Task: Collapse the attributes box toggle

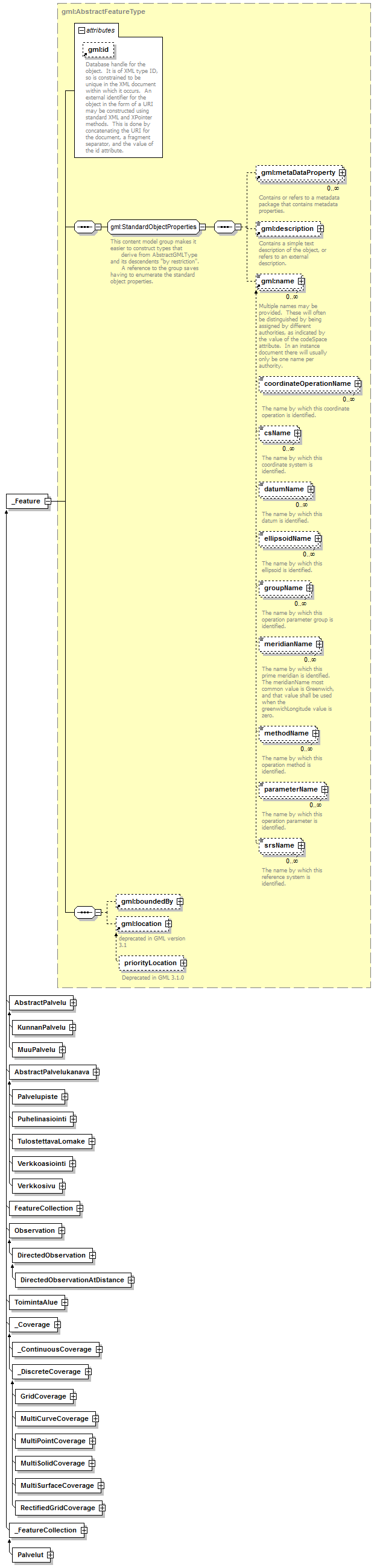Action: pos(81,30)
